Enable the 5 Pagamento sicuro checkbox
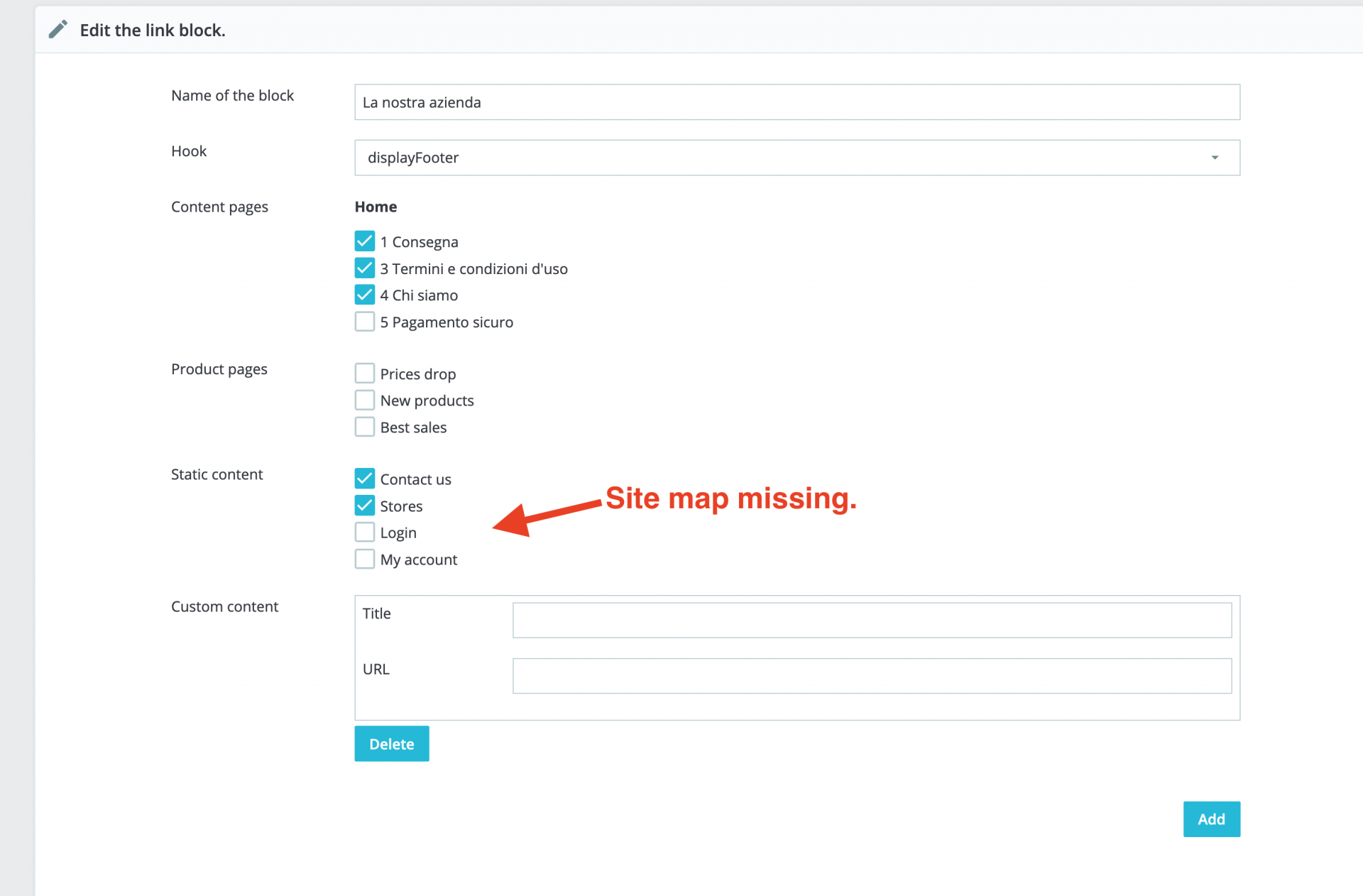Viewport: 1363px width, 896px height. coord(364,322)
